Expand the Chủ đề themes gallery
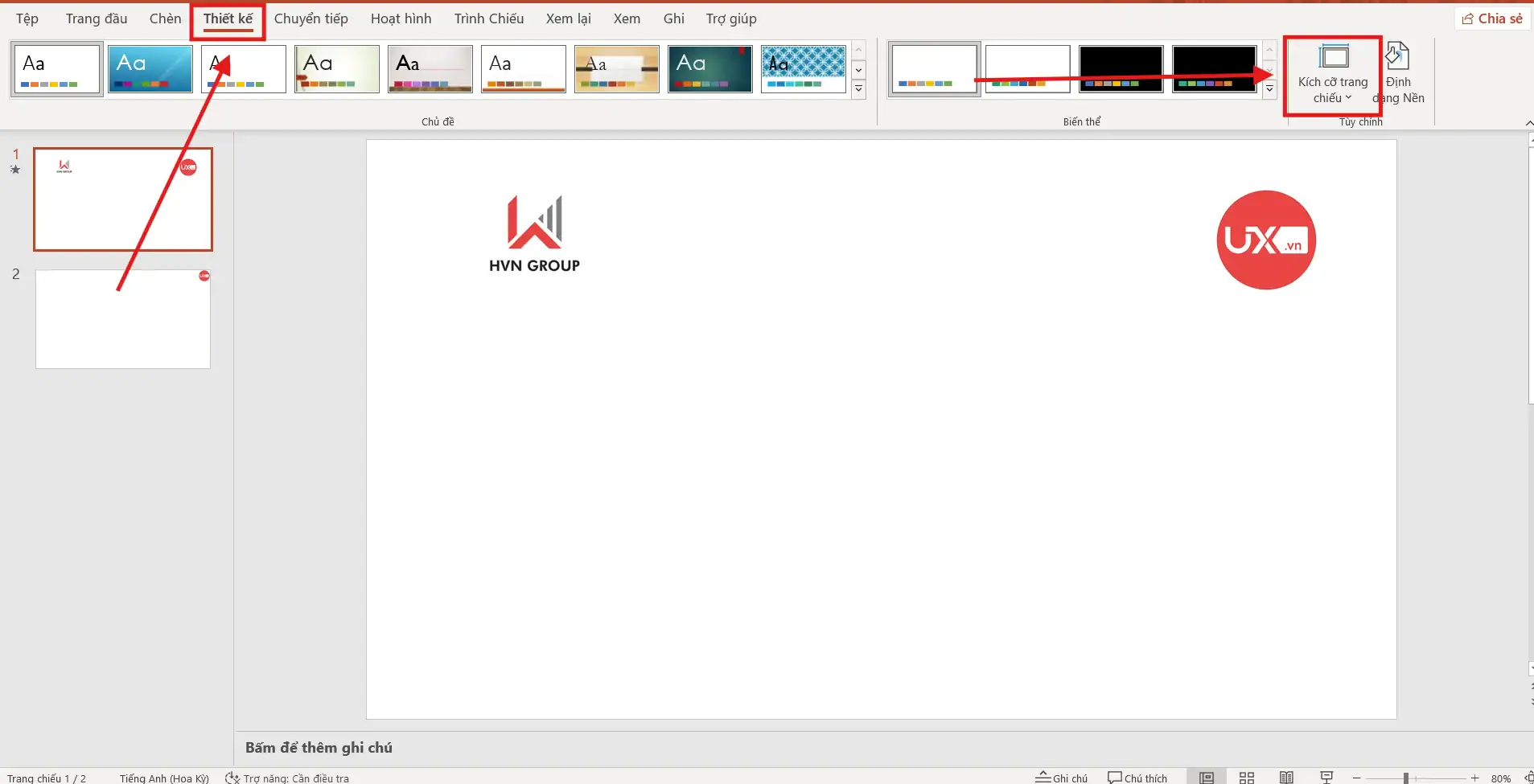This screenshot has height=784, width=1534. 858,89
